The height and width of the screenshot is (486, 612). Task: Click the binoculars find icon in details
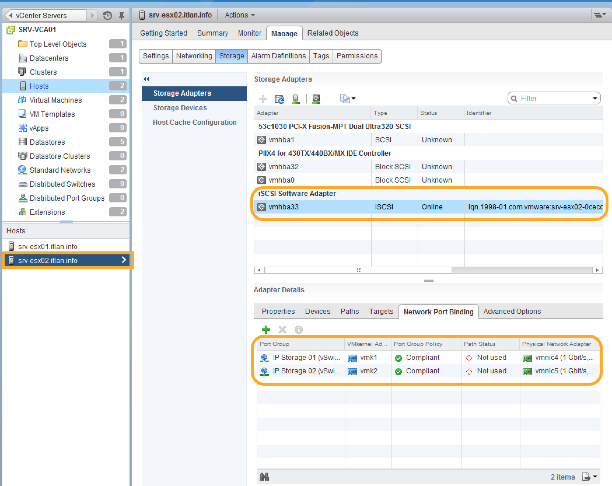click(x=263, y=475)
